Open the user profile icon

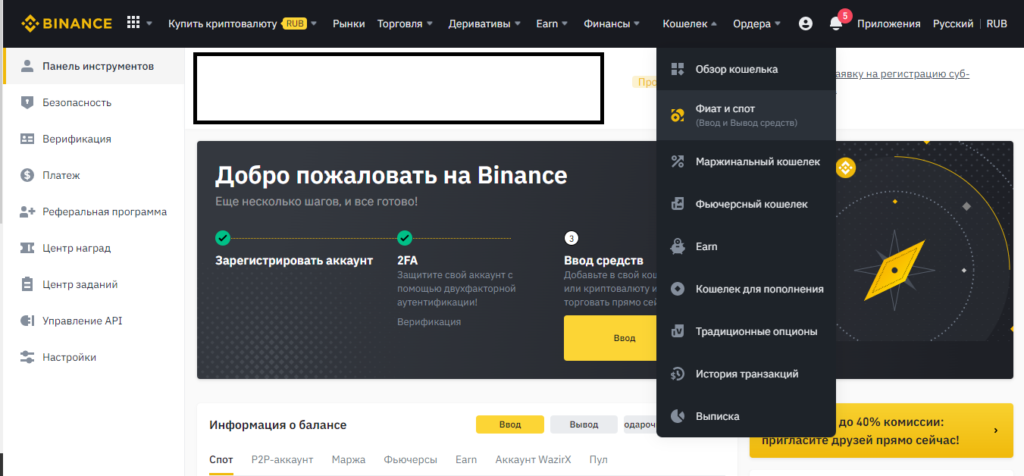point(805,24)
